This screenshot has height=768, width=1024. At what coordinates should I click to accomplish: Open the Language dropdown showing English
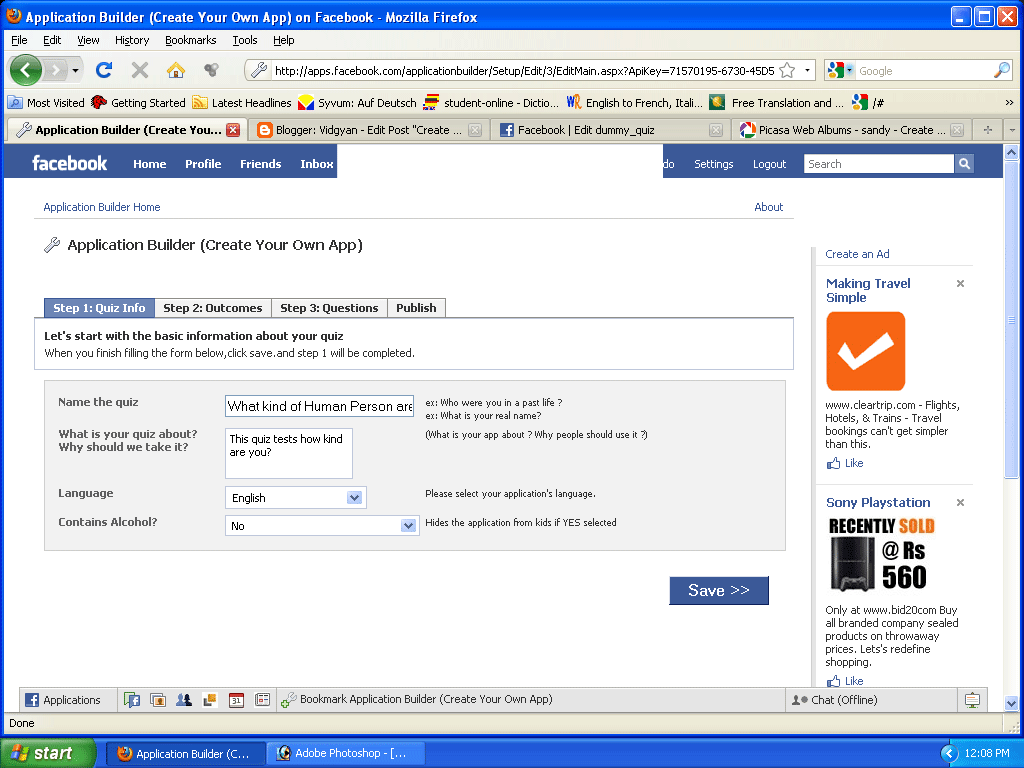pos(296,498)
